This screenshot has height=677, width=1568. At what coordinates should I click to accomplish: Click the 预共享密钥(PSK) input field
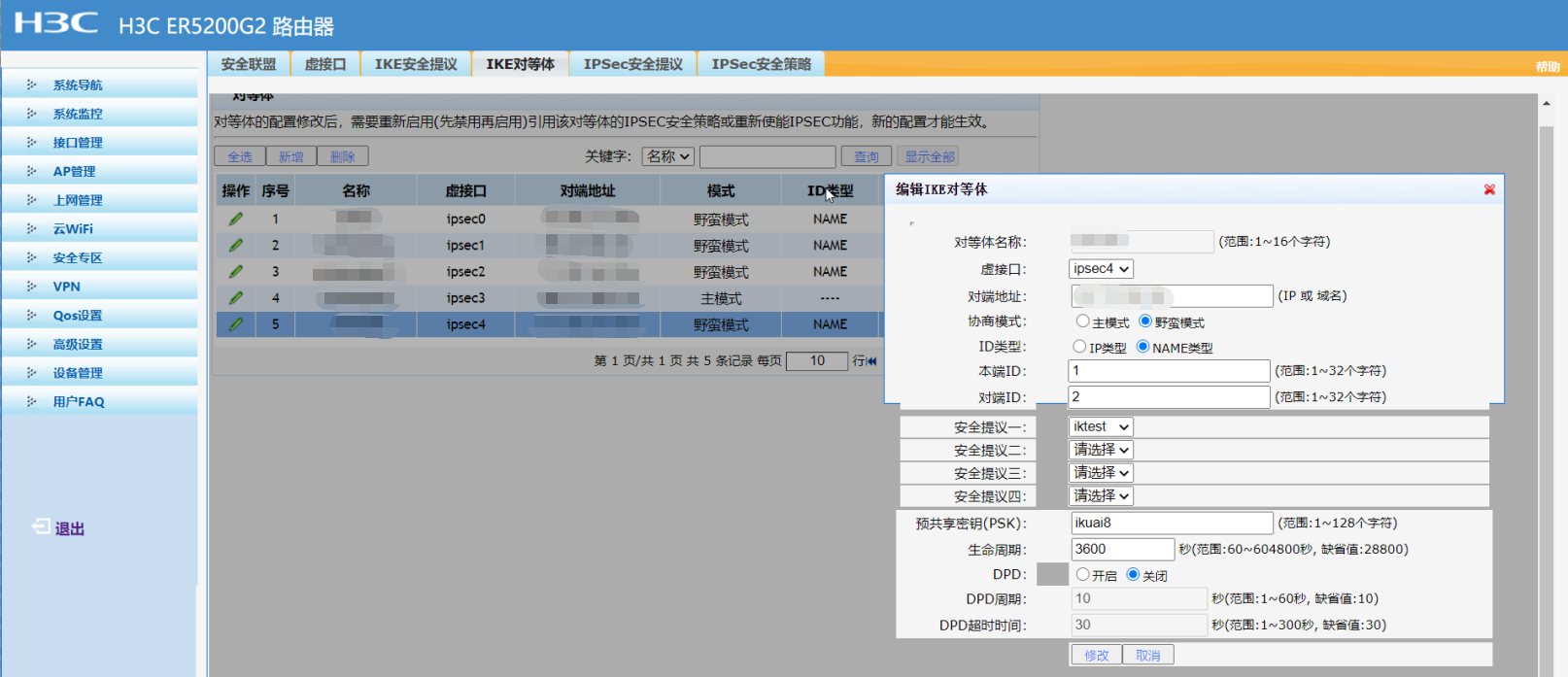1173,524
